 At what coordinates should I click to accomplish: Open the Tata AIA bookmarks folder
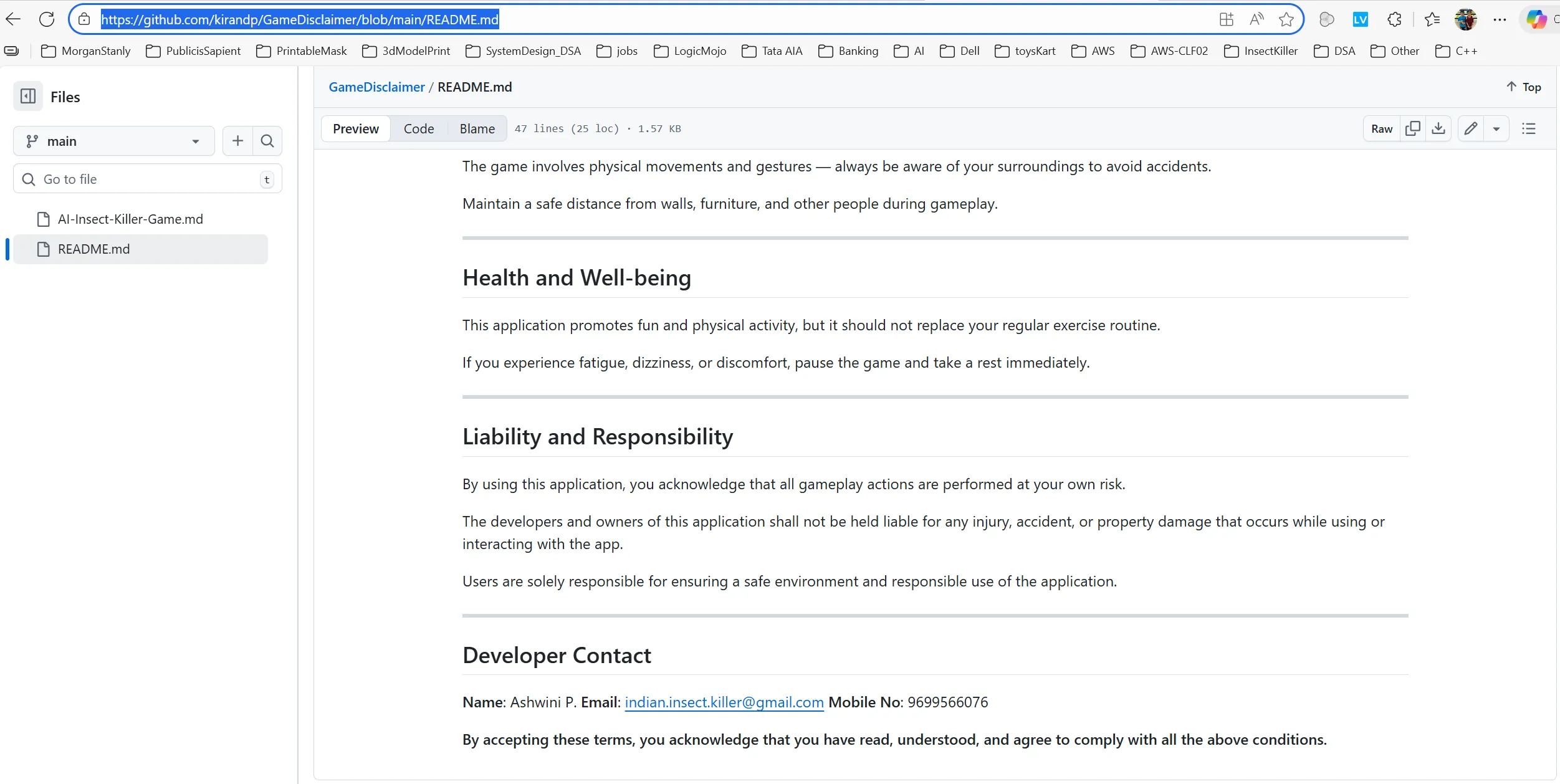click(772, 51)
